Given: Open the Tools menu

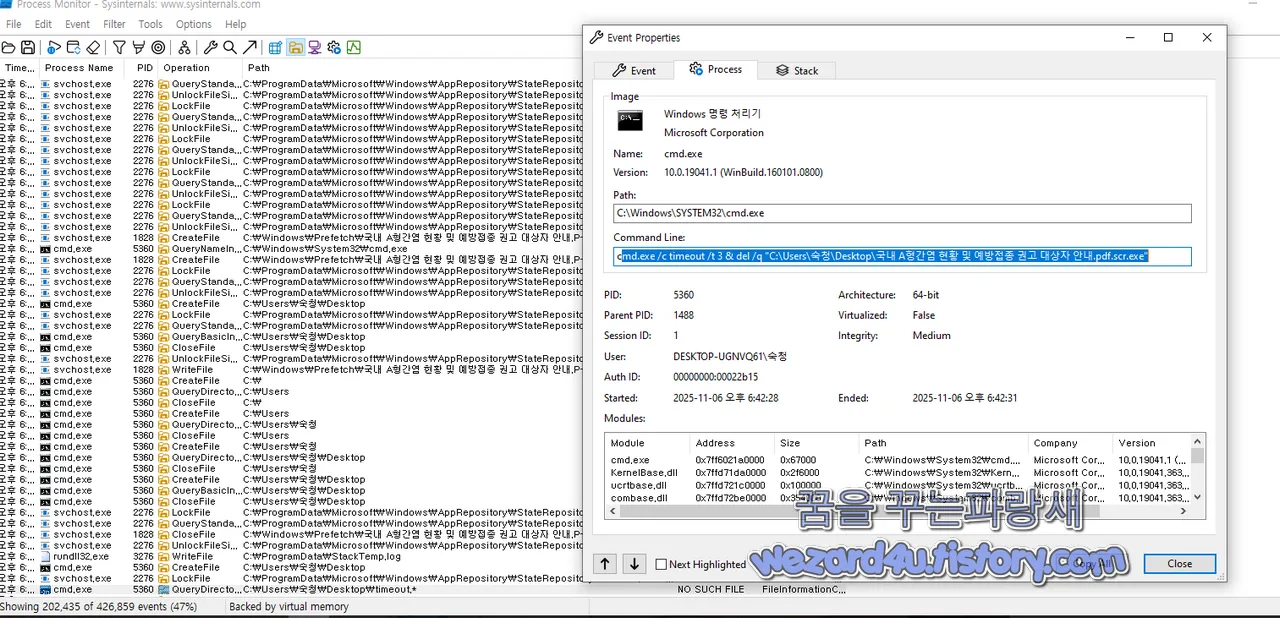Looking at the screenshot, I should pos(151,24).
